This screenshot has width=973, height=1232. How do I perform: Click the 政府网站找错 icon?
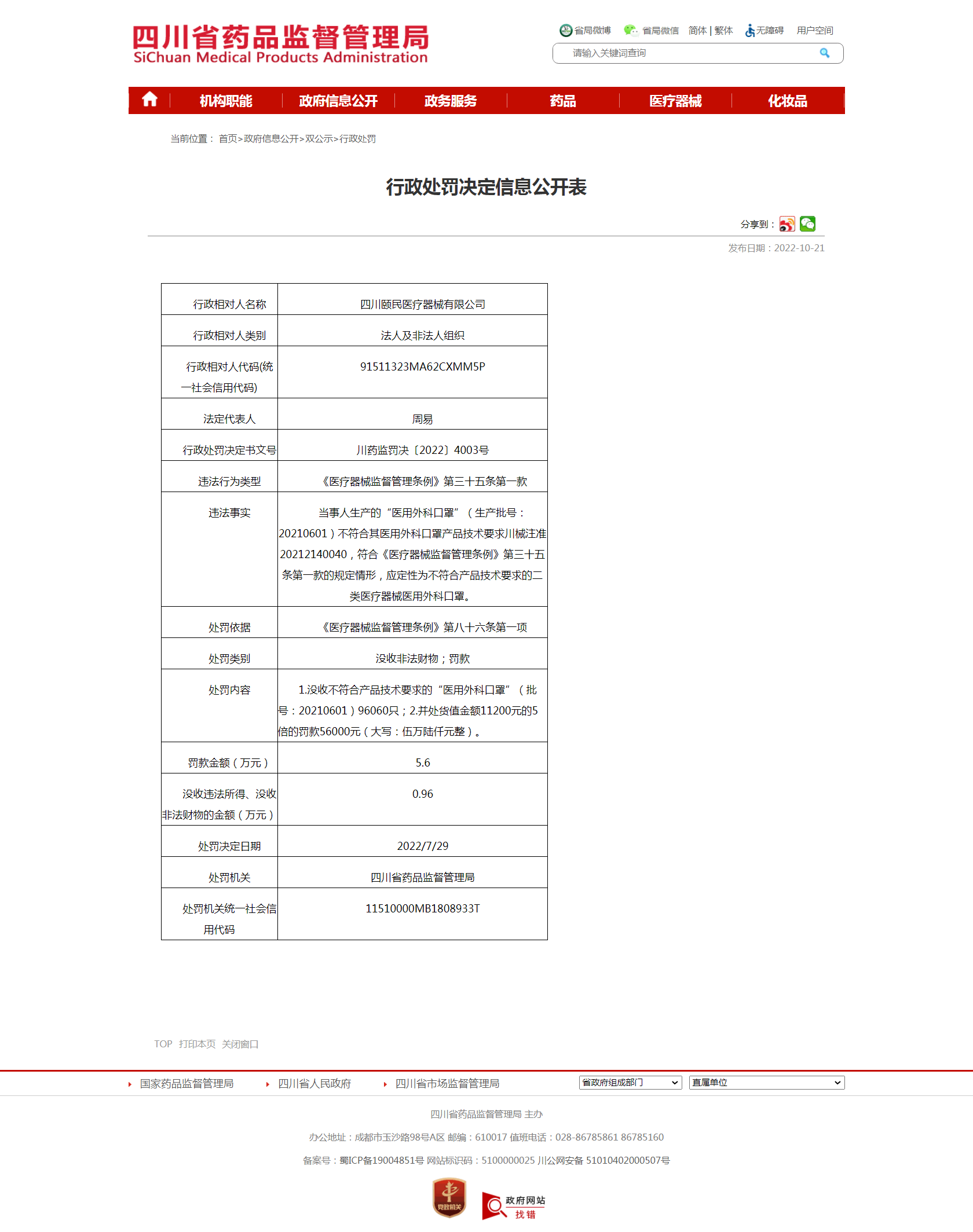[x=514, y=1206]
